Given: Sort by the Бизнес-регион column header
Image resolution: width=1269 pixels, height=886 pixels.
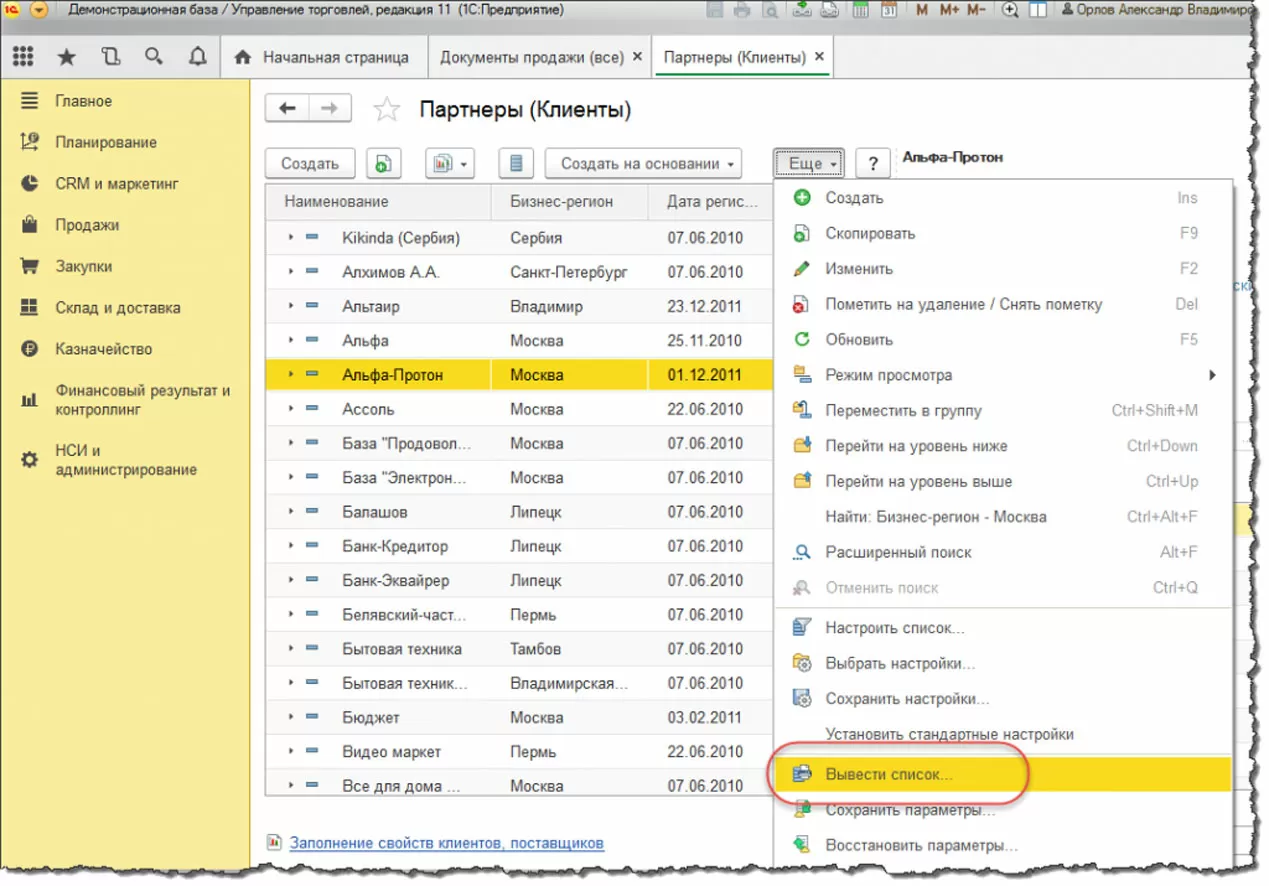Looking at the screenshot, I should [x=561, y=202].
